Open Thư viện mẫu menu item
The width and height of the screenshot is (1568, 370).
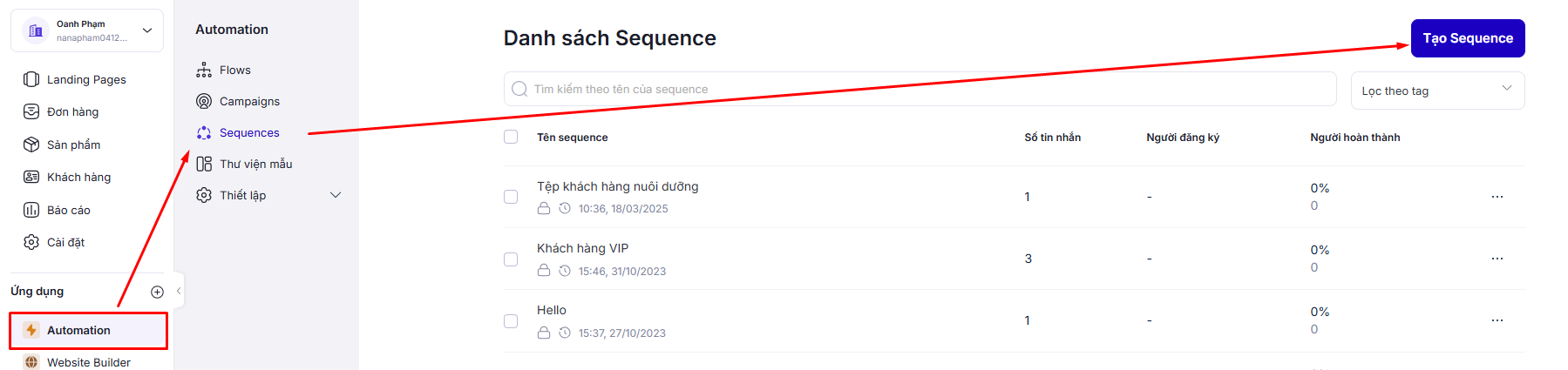255,164
